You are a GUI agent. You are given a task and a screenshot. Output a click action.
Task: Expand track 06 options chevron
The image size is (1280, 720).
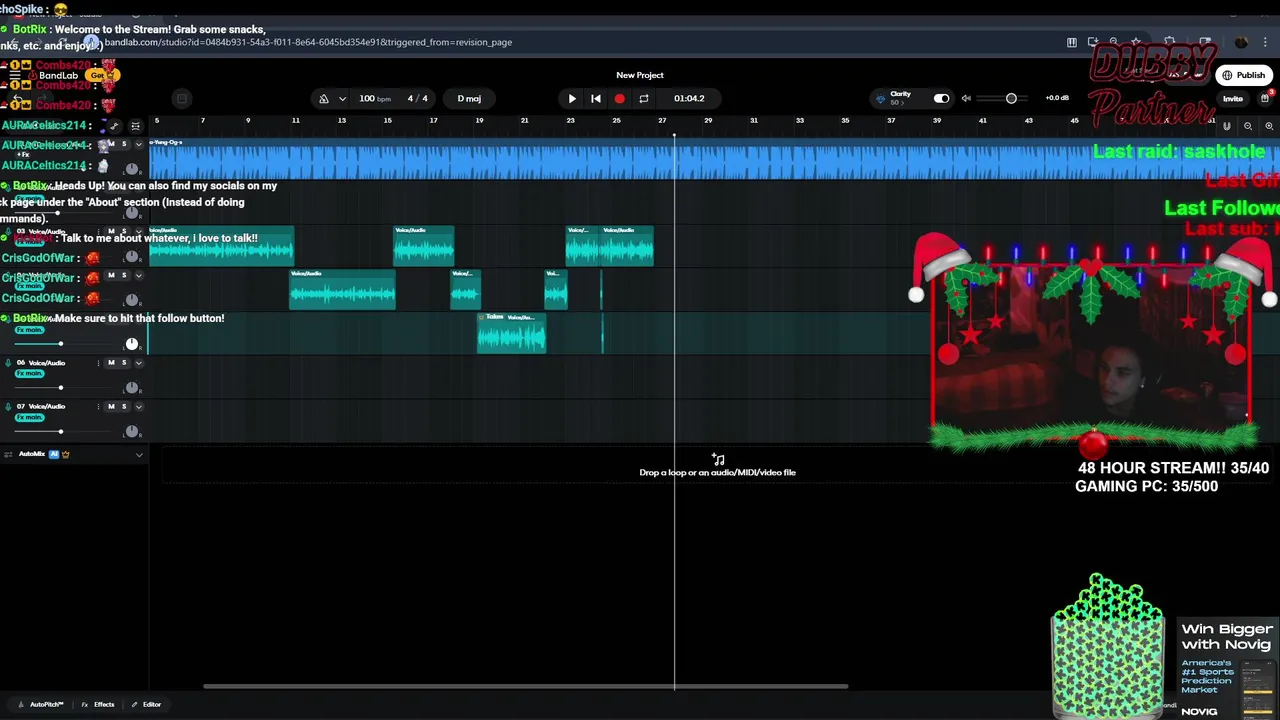[139, 363]
